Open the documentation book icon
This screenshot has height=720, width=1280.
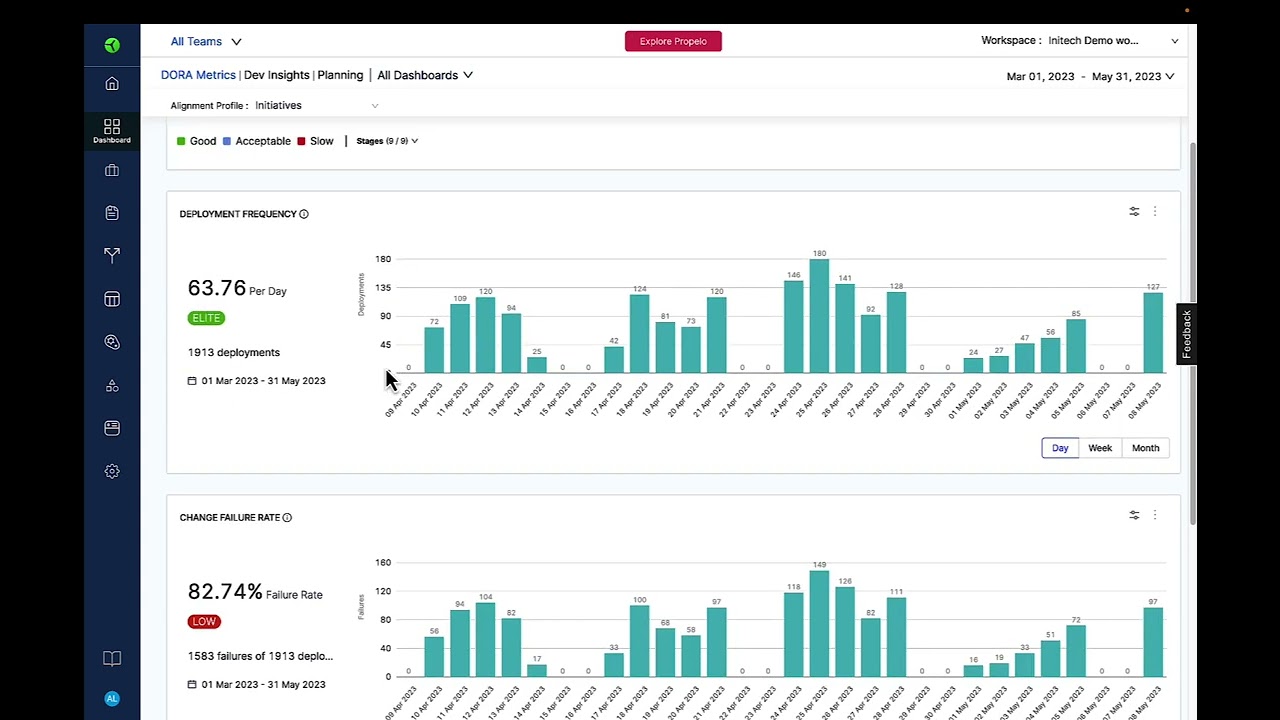point(112,658)
